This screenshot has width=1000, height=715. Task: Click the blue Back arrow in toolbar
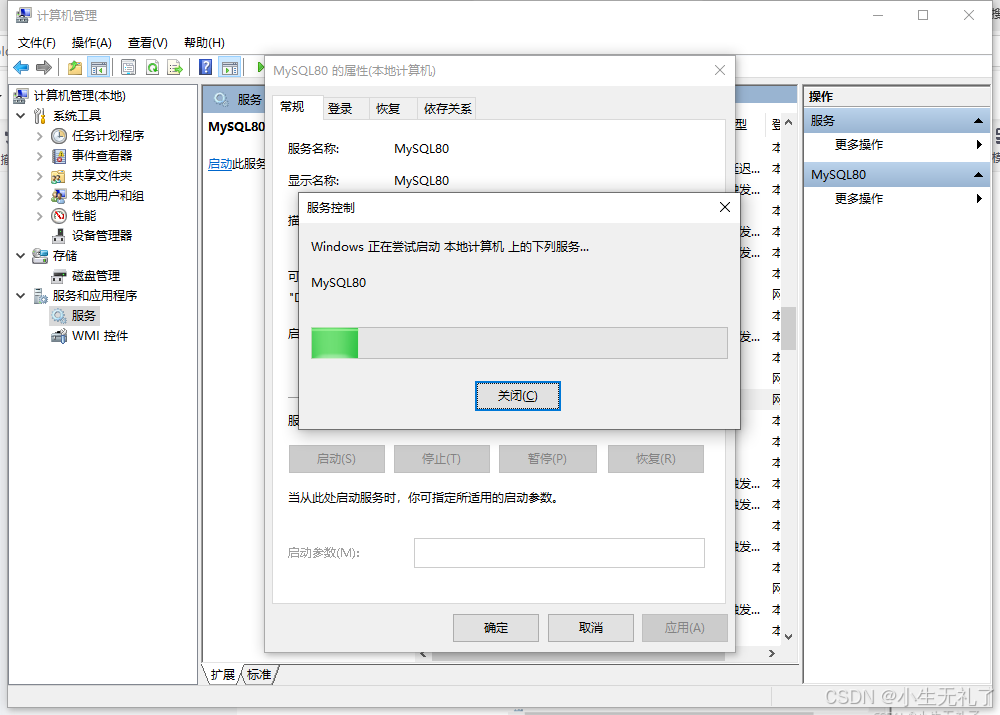click(x=21, y=67)
